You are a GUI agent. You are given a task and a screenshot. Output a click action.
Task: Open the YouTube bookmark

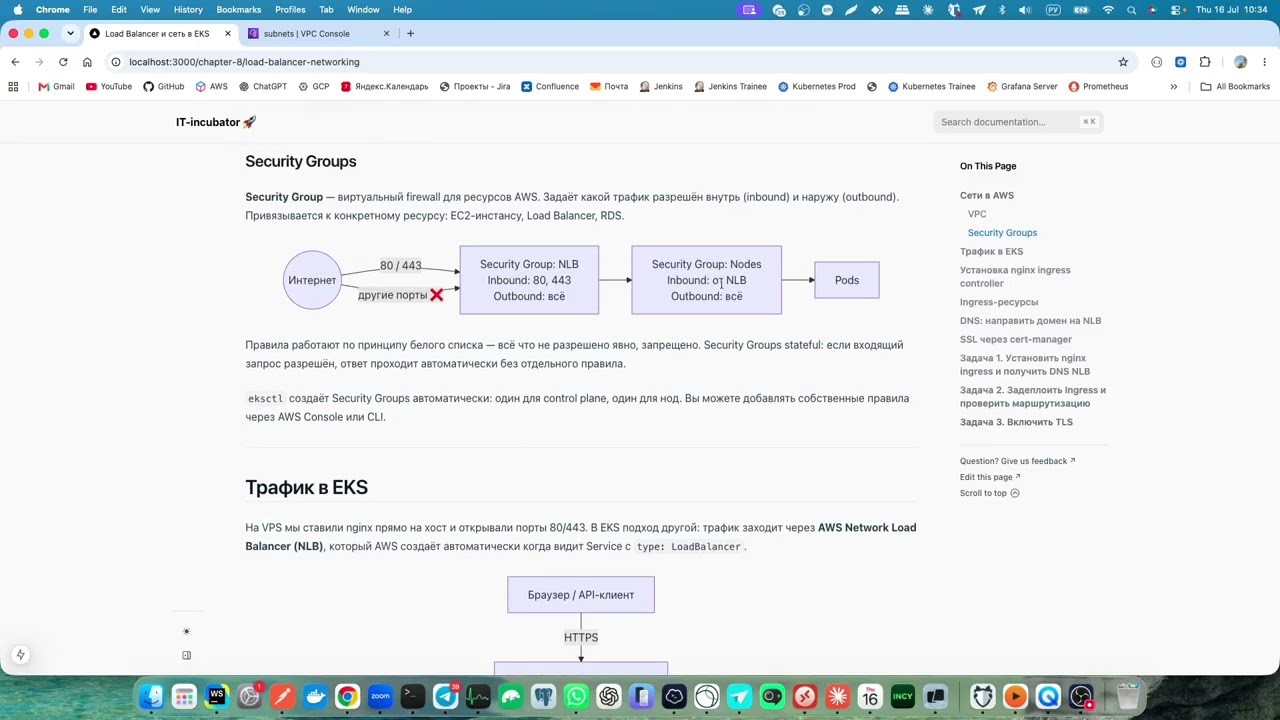[x=109, y=87]
